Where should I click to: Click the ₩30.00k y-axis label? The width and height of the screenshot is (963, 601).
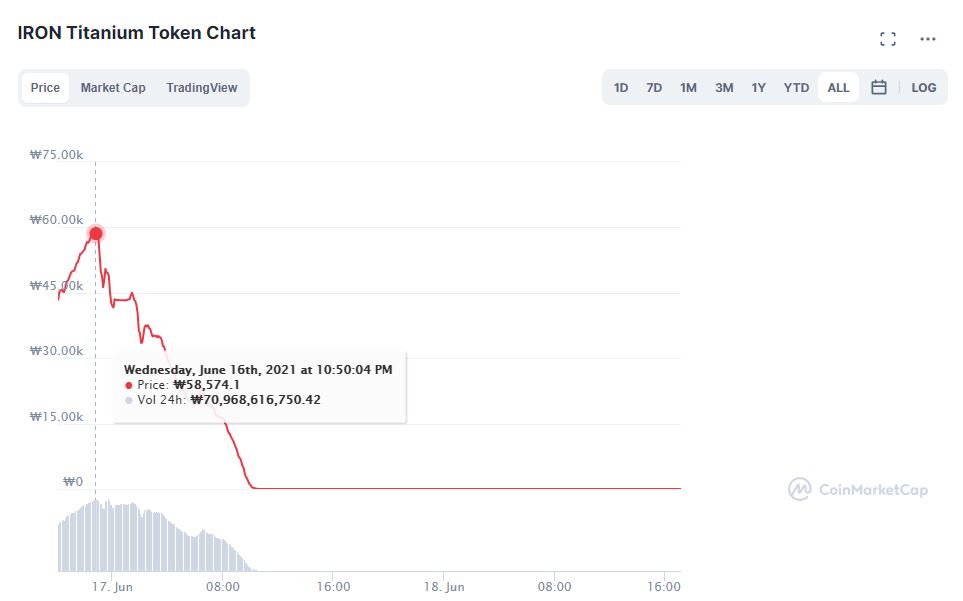pyautogui.click(x=57, y=351)
